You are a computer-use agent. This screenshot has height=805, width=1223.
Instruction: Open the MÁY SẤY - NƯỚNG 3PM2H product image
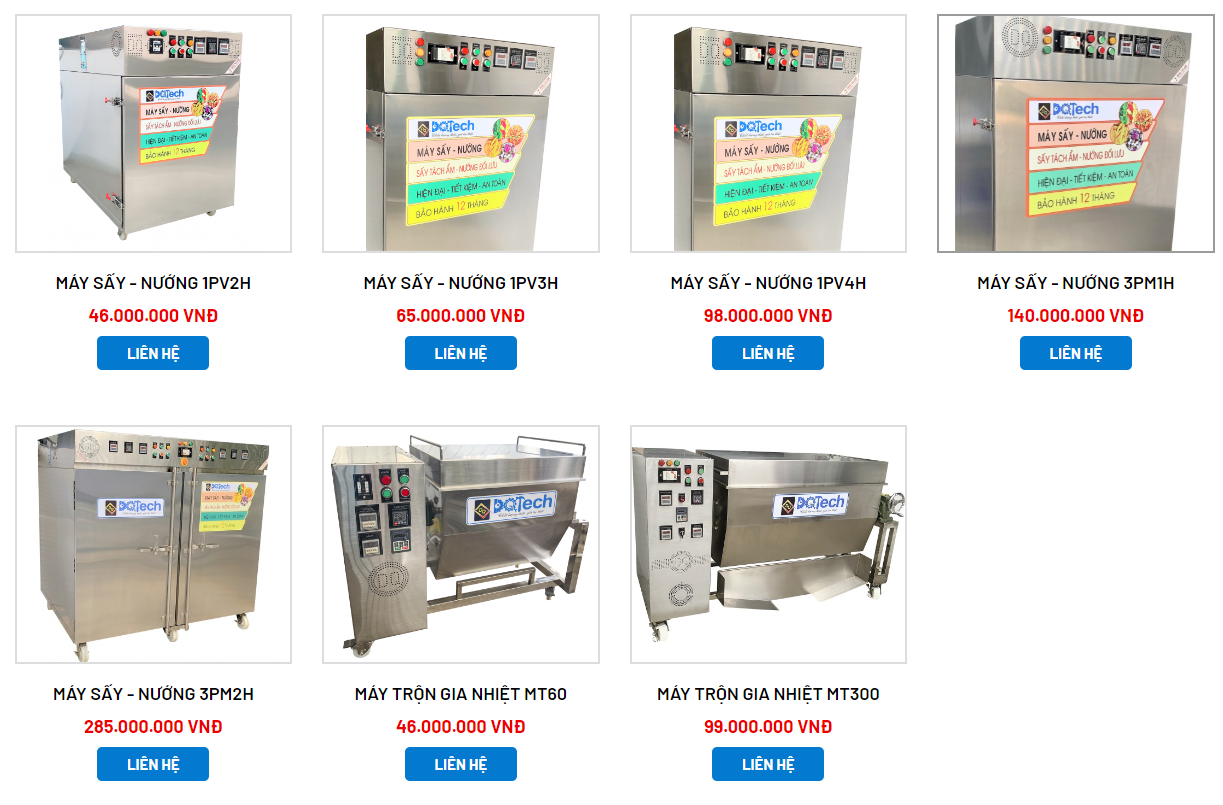coord(153,544)
